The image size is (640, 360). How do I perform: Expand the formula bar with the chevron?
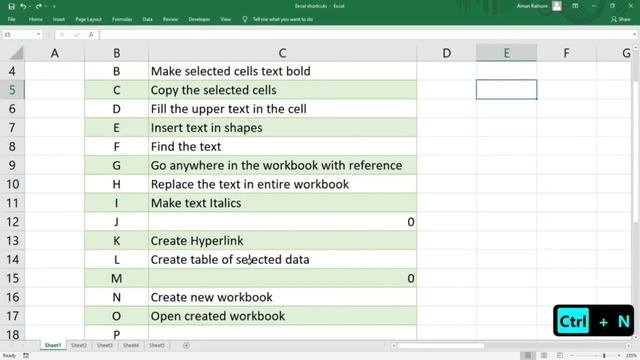click(x=634, y=35)
